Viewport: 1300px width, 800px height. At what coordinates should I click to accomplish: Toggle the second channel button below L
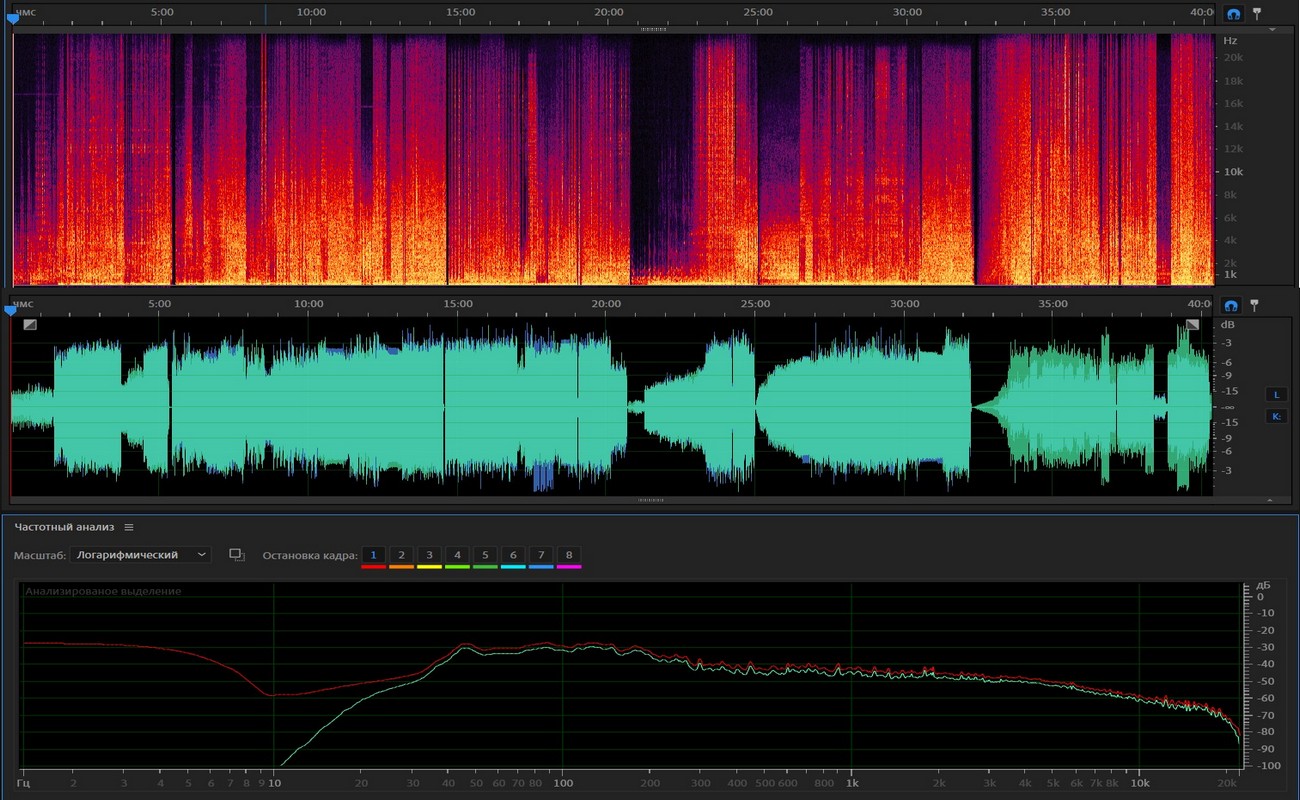point(1276,416)
